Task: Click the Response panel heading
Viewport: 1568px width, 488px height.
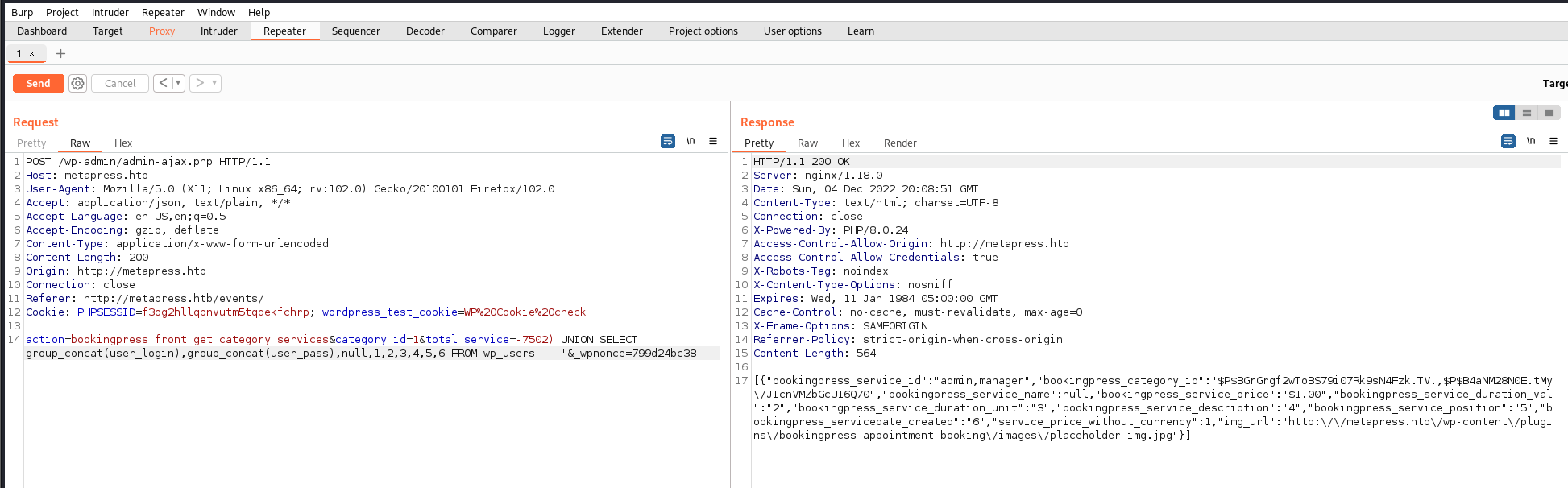Action: (x=767, y=122)
